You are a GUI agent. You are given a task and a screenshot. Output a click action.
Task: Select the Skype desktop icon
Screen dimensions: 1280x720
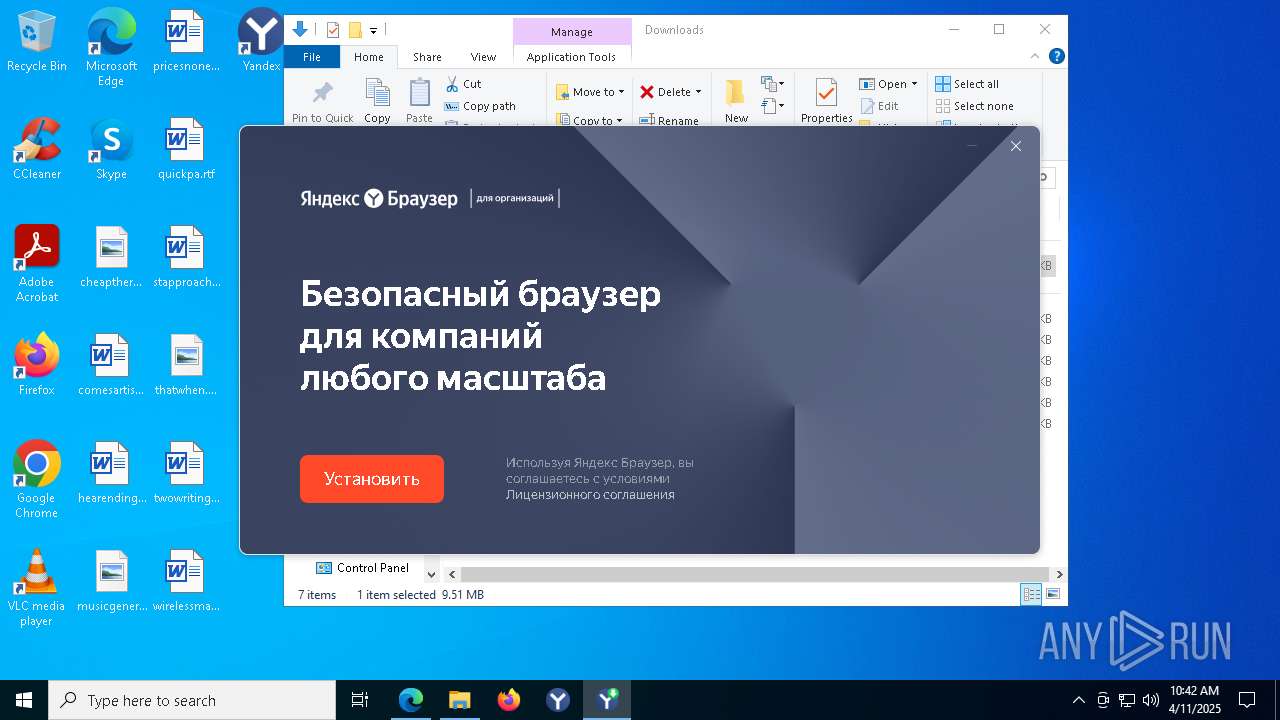[111, 149]
